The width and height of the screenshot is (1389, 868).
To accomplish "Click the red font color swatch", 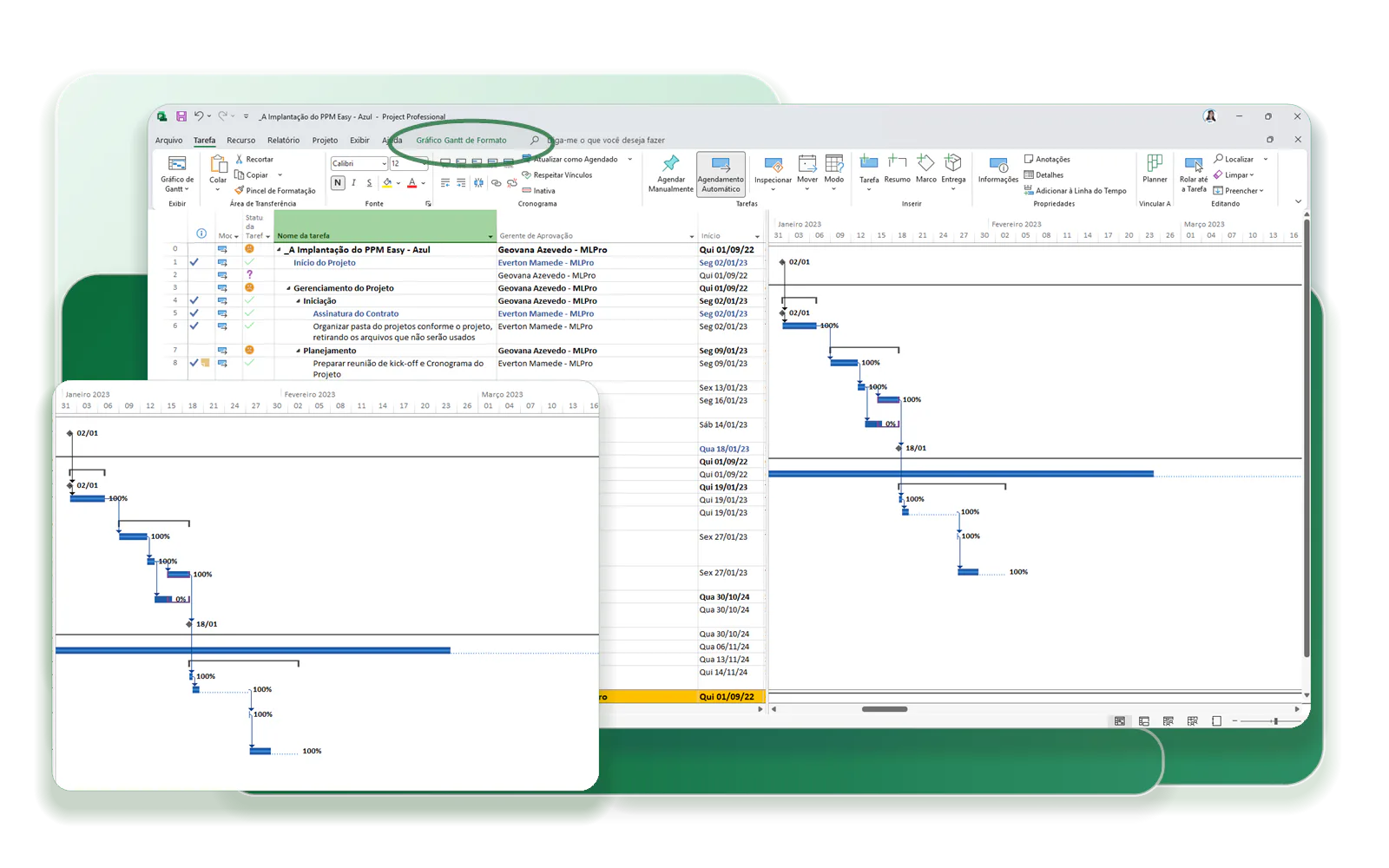I will tap(412, 183).
